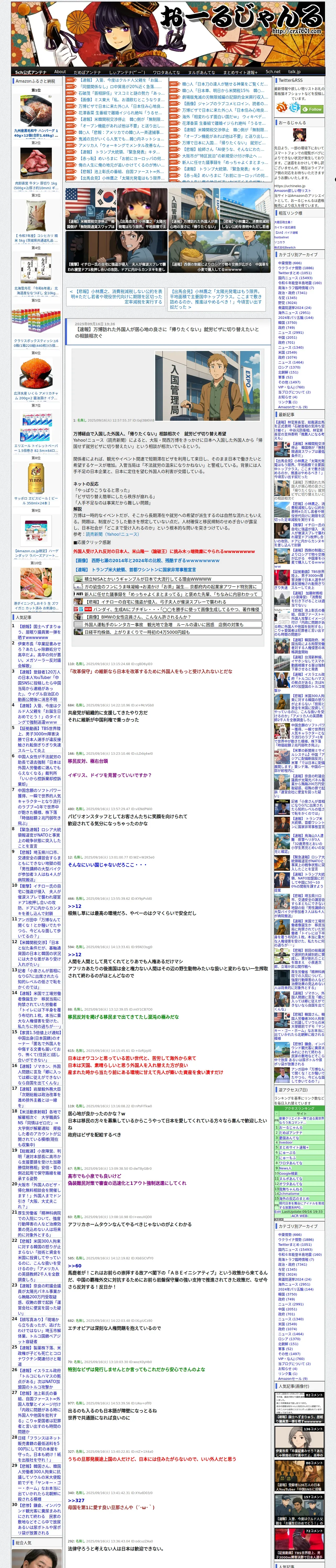Click the おーるじゃんる header logo banner
The height and width of the screenshot is (1568, 336).
168,33
